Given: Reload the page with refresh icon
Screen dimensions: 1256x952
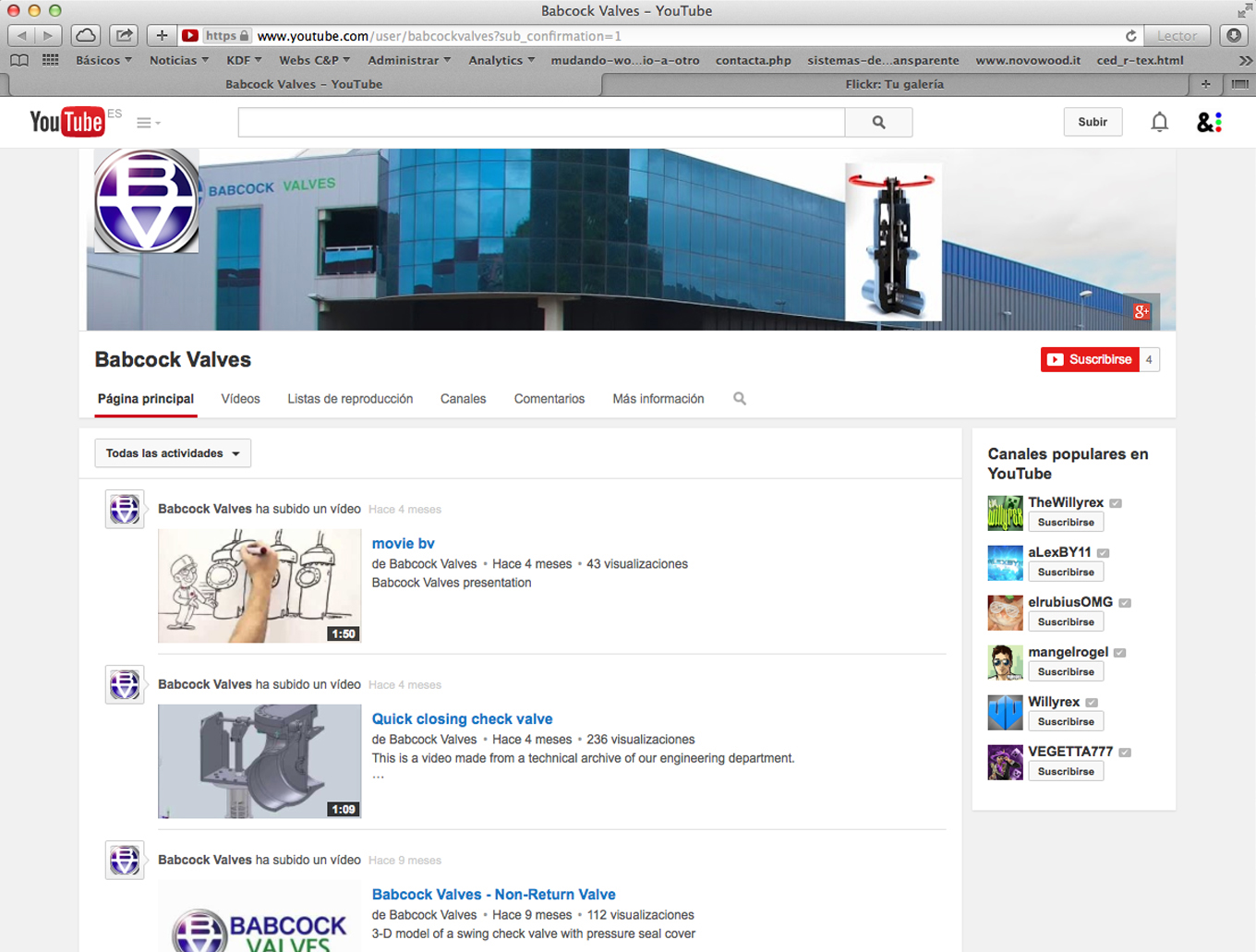Looking at the screenshot, I should click(1130, 36).
